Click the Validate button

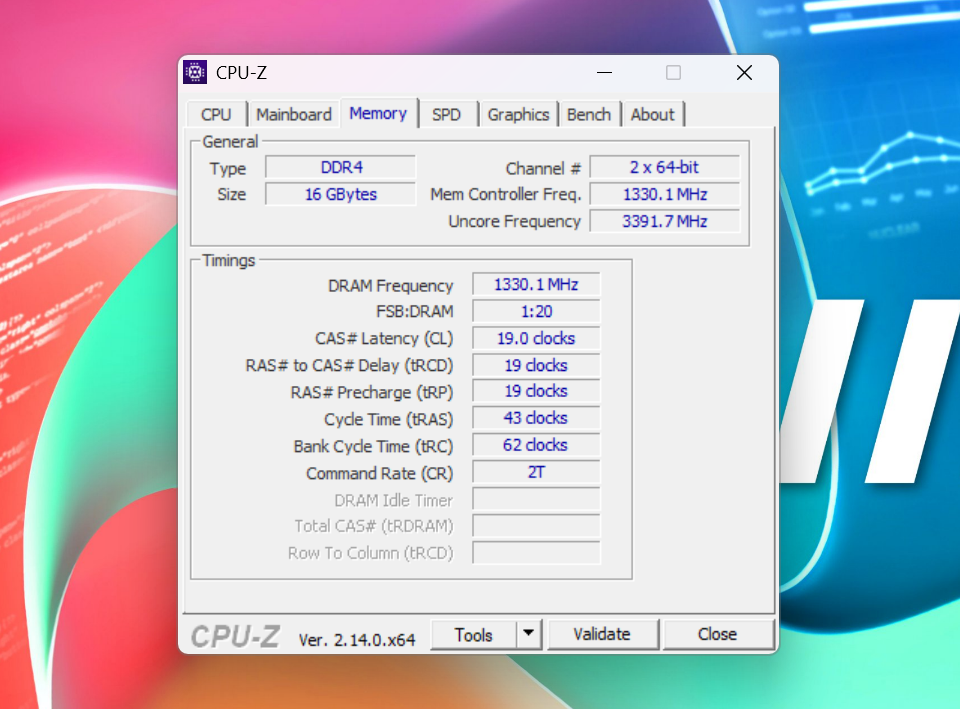602,634
